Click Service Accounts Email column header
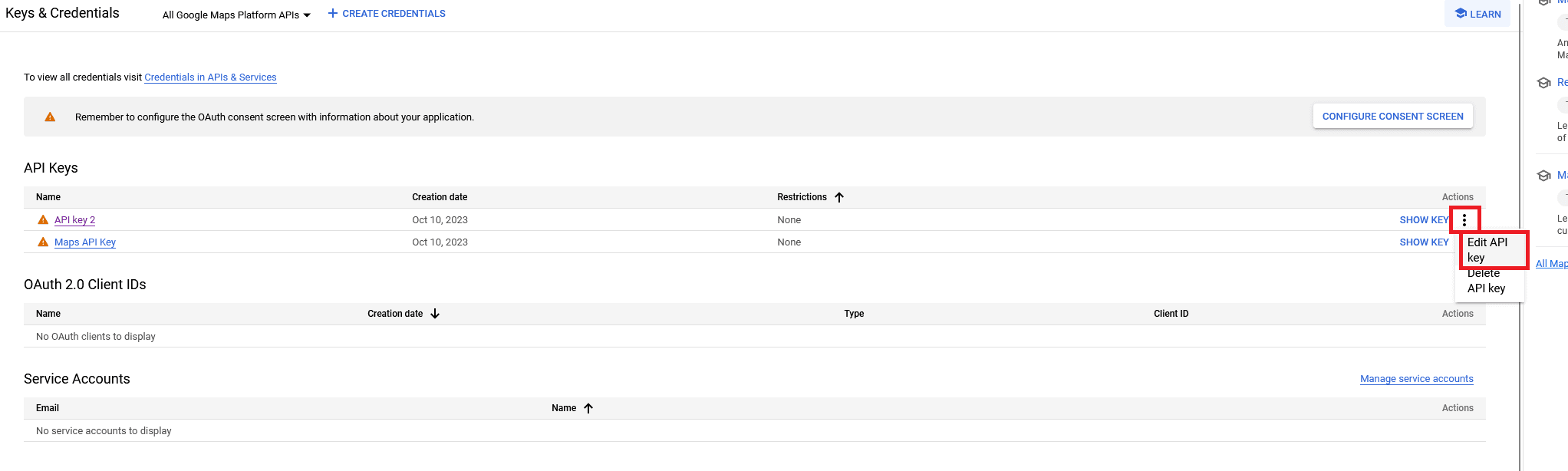Viewport: 1568px width, 471px height. click(x=48, y=408)
